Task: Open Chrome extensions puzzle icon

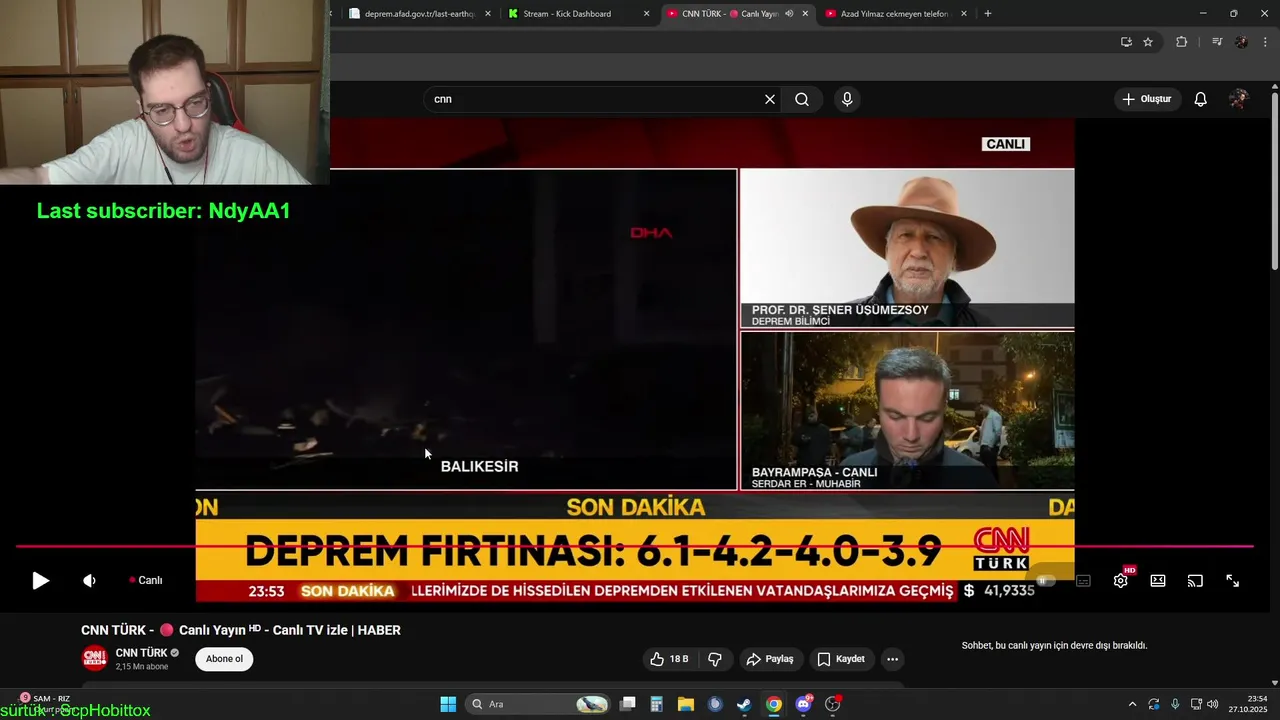Action: [1181, 42]
